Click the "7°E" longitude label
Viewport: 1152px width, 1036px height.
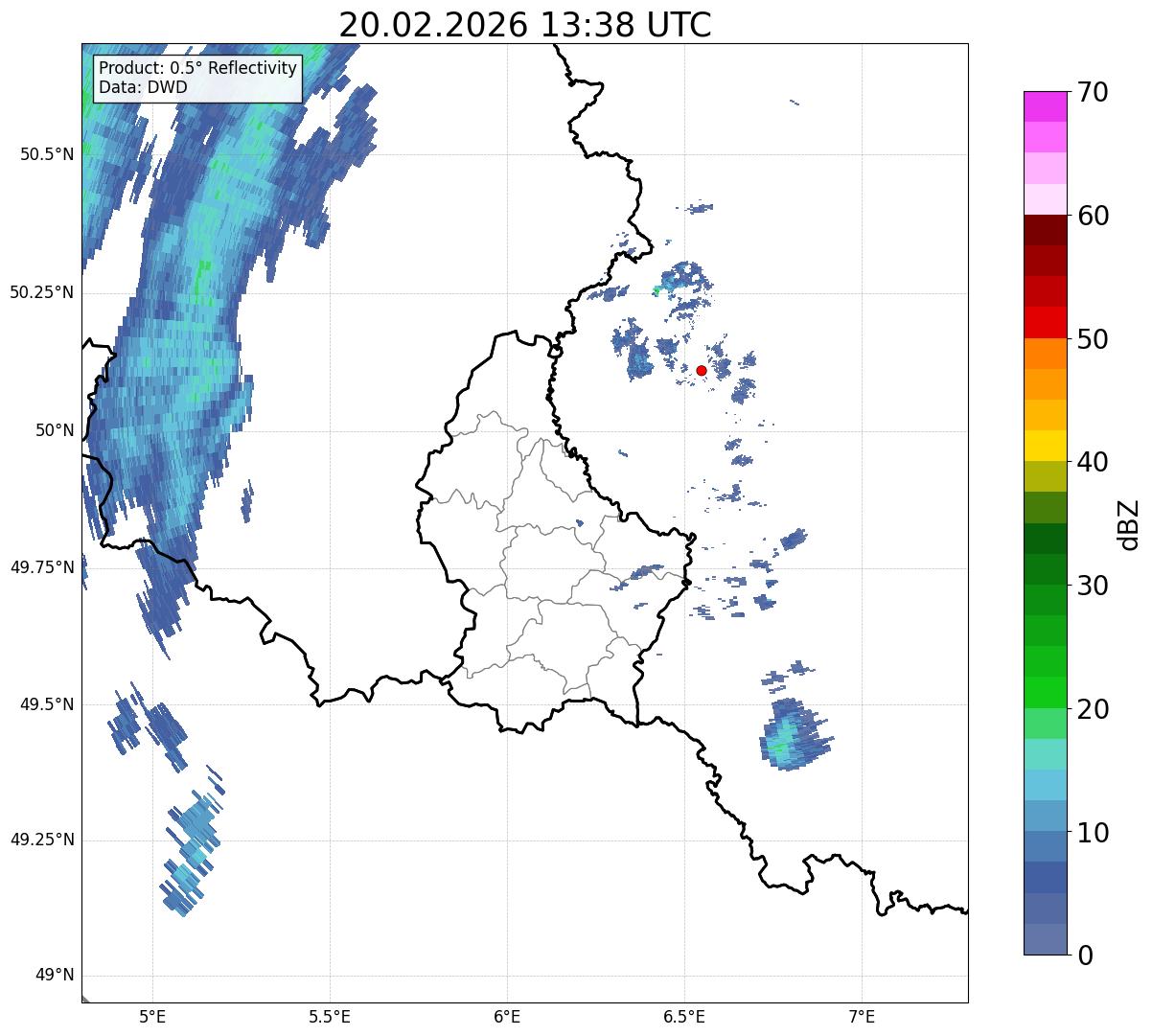tap(862, 1016)
